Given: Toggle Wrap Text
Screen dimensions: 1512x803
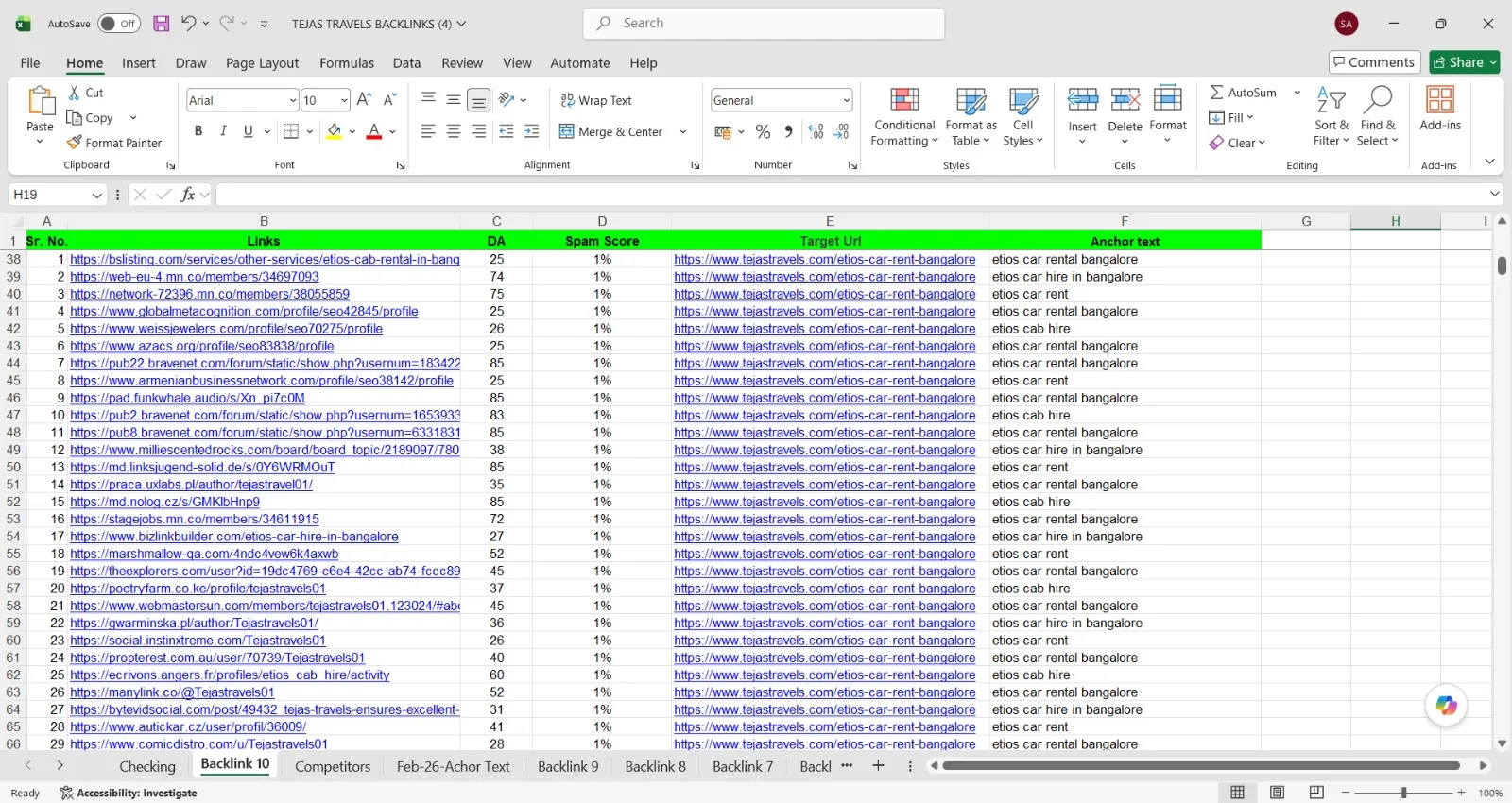Looking at the screenshot, I should pos(596,100).
